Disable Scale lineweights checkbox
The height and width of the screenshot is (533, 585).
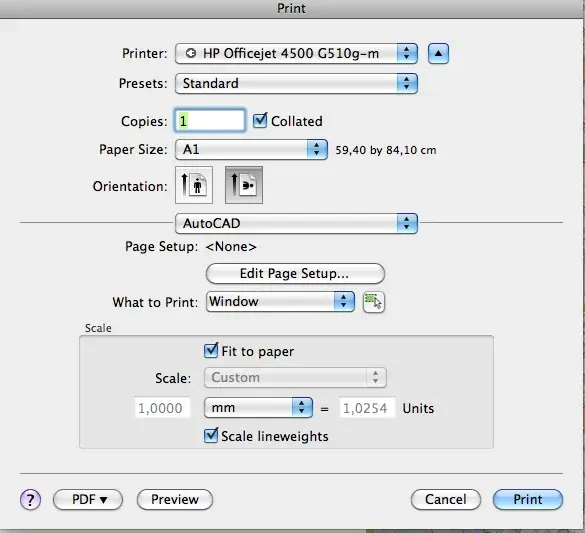click(x=211, y=435)
